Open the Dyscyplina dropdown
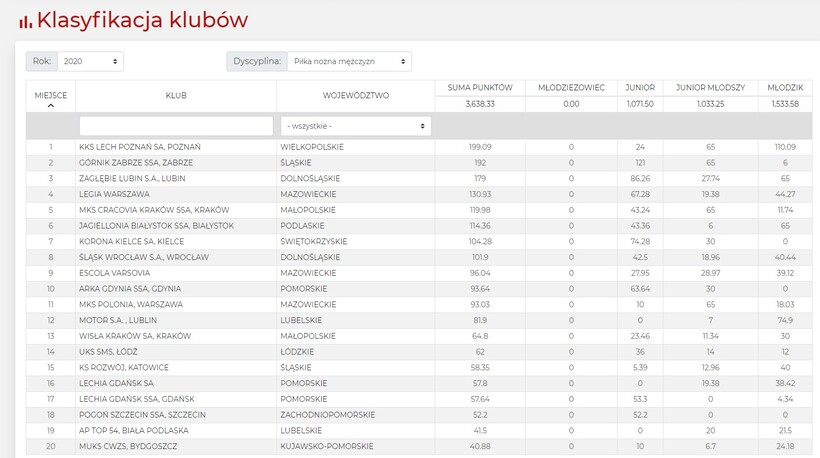This screenshot has height=458, width=820. 349,61
